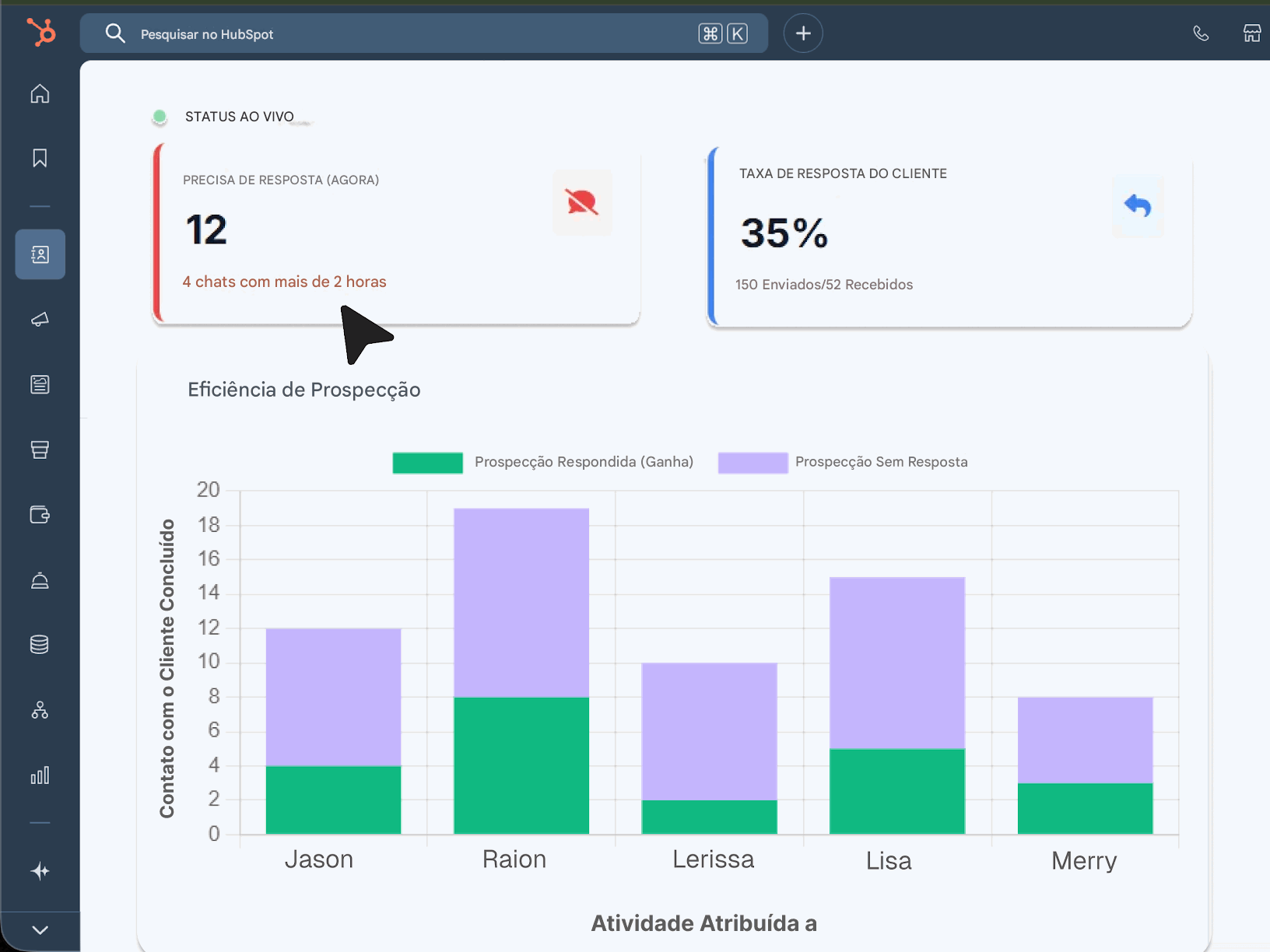Open '4 chats com mais de 2 horas'
This screenshot has width=1270, height=952.
point(284,282)
